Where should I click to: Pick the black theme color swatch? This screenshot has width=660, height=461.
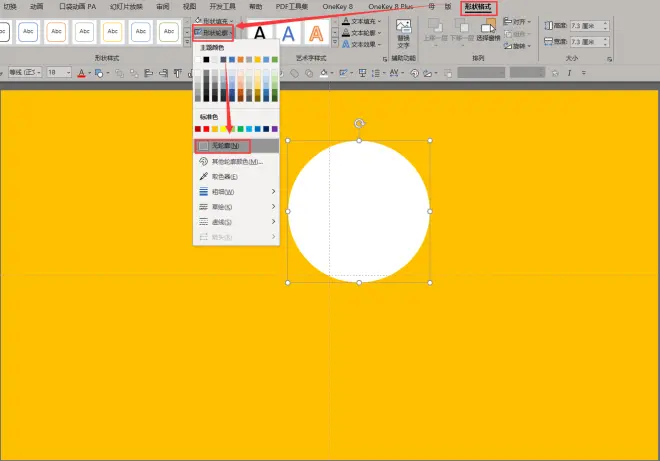click(206, 59)
